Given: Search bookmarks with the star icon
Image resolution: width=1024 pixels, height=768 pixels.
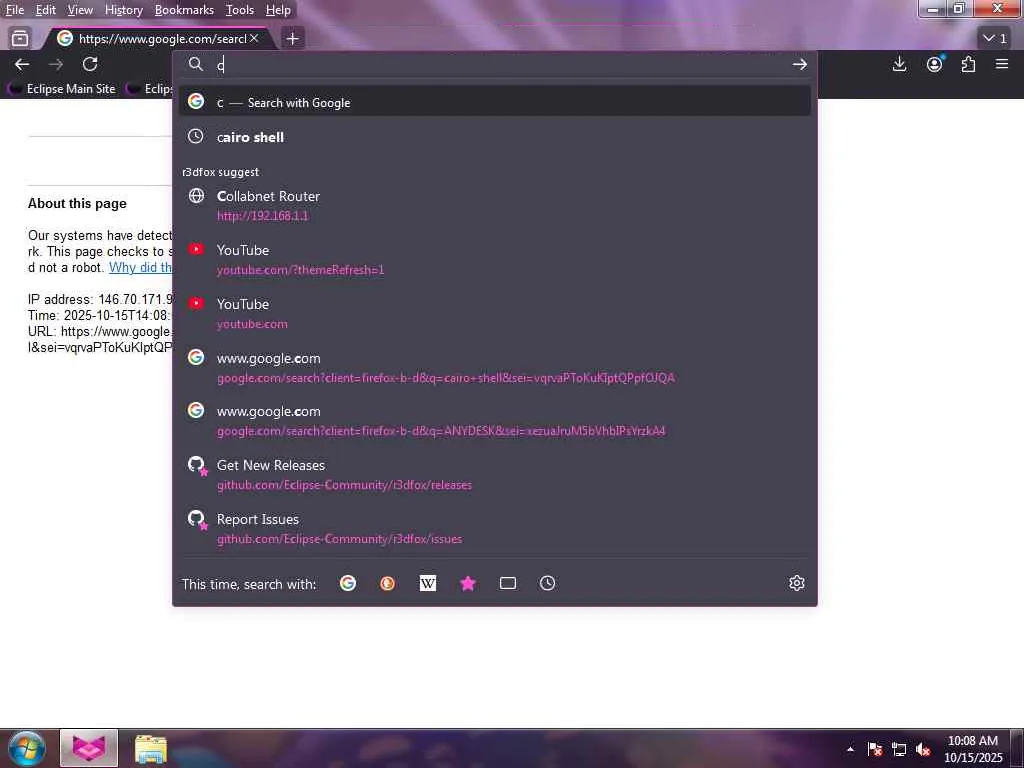Looking at the screenshot, I should (468, 583).
